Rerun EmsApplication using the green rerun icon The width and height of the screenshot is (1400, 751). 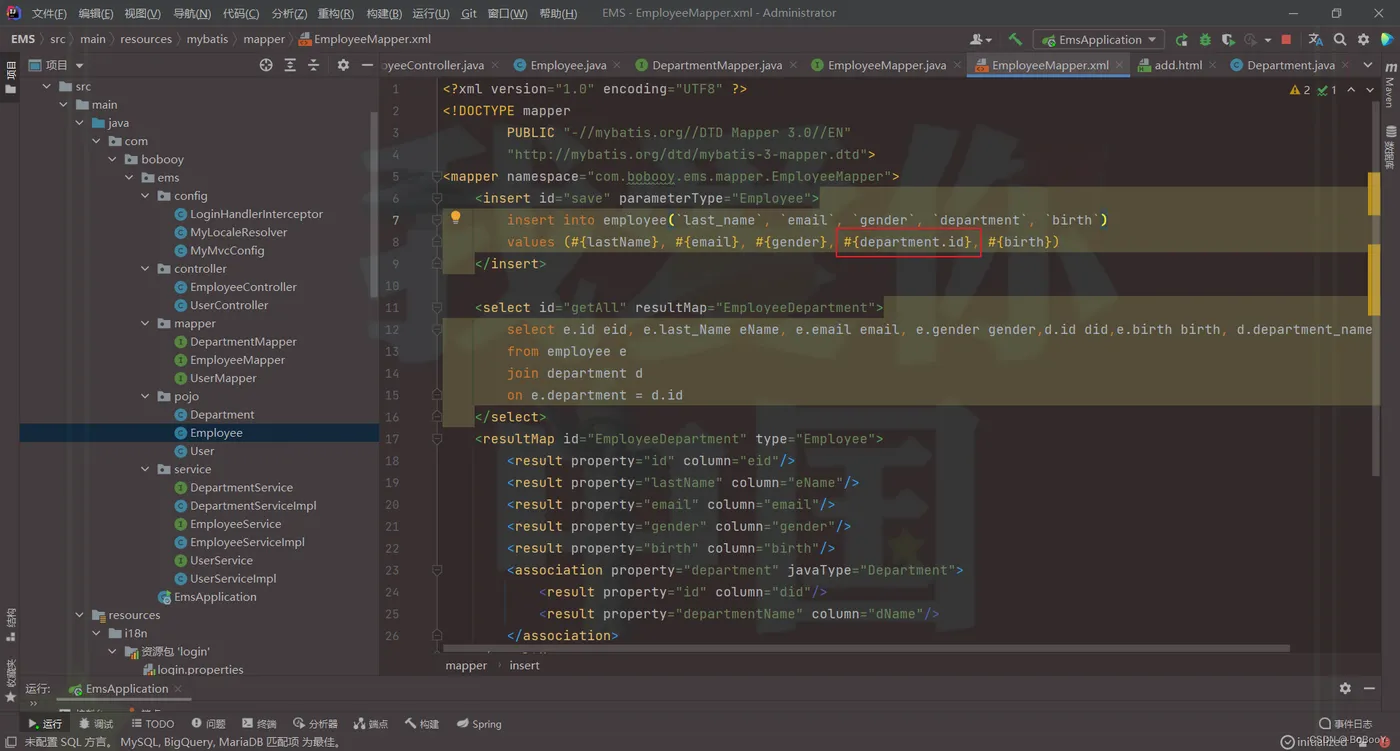1182,40
